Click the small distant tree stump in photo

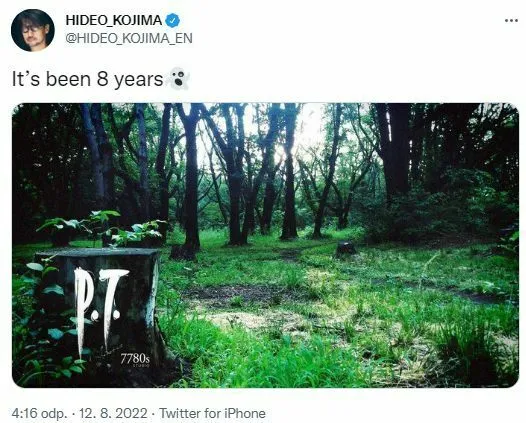pyautogui.click(x=346, y=249)
